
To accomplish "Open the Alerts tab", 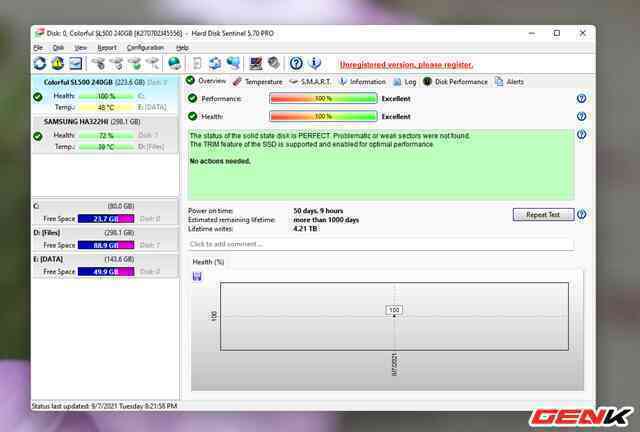I will 509,82.
